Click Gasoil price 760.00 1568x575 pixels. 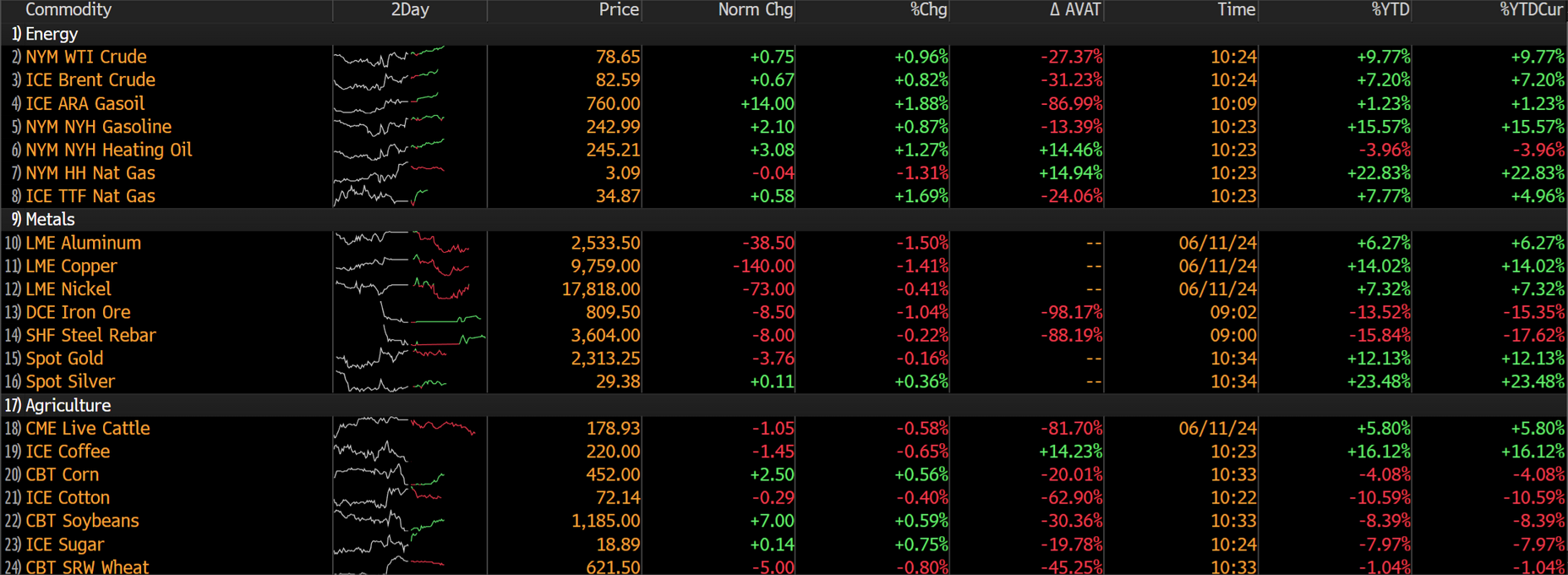click(x=613, y=103)
